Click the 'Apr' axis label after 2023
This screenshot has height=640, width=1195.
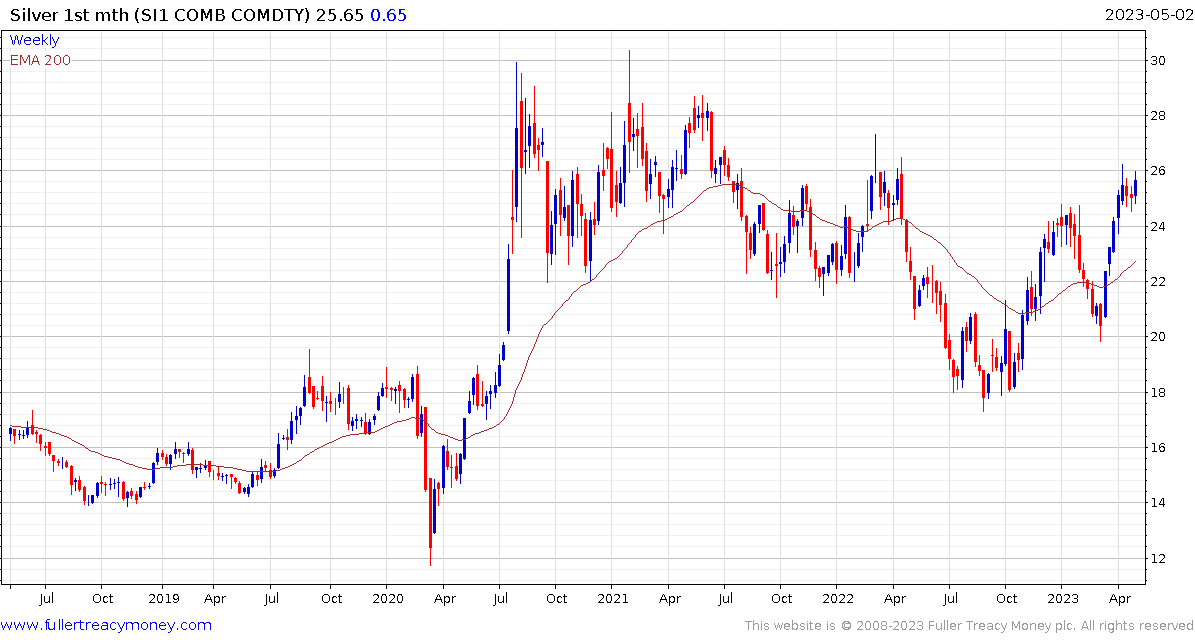(x=1119, y=599)
